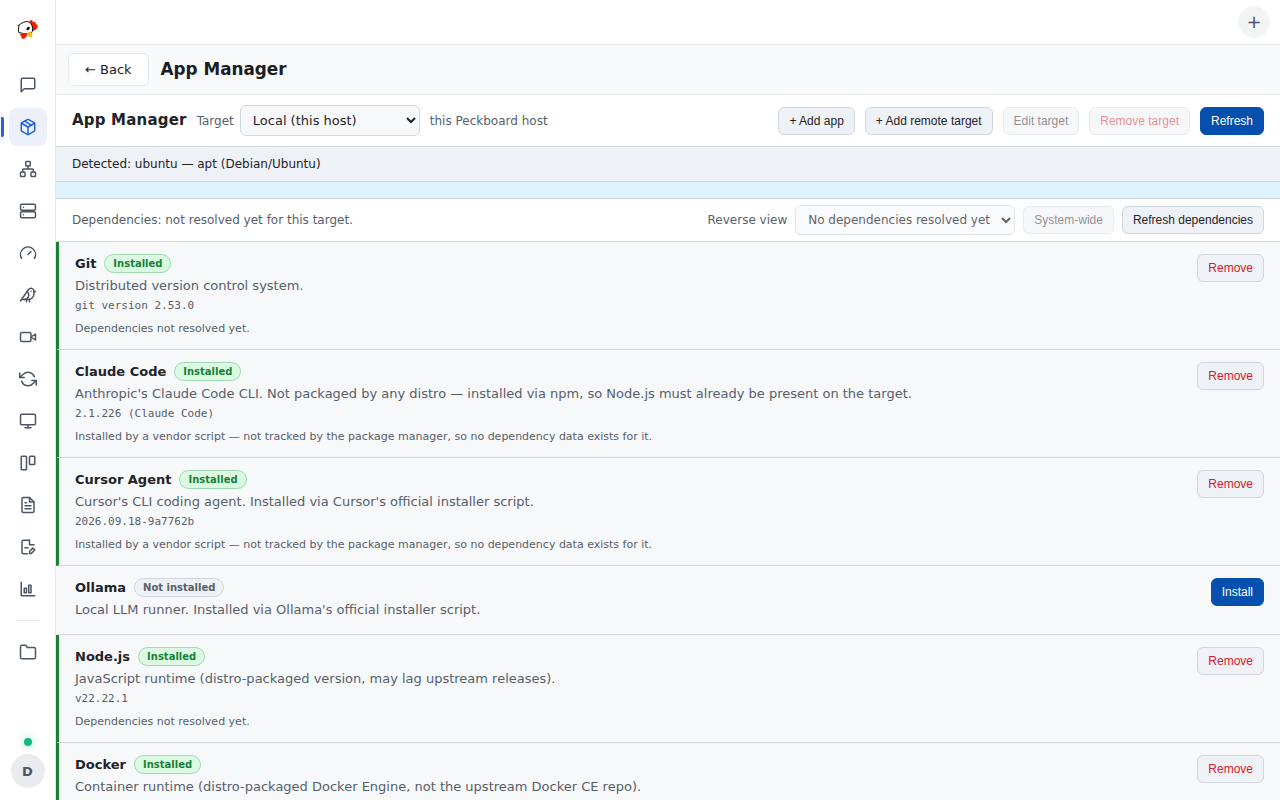Click the System-wide button
This screenshot has height=800, width=1280.
pos(1068,220)
